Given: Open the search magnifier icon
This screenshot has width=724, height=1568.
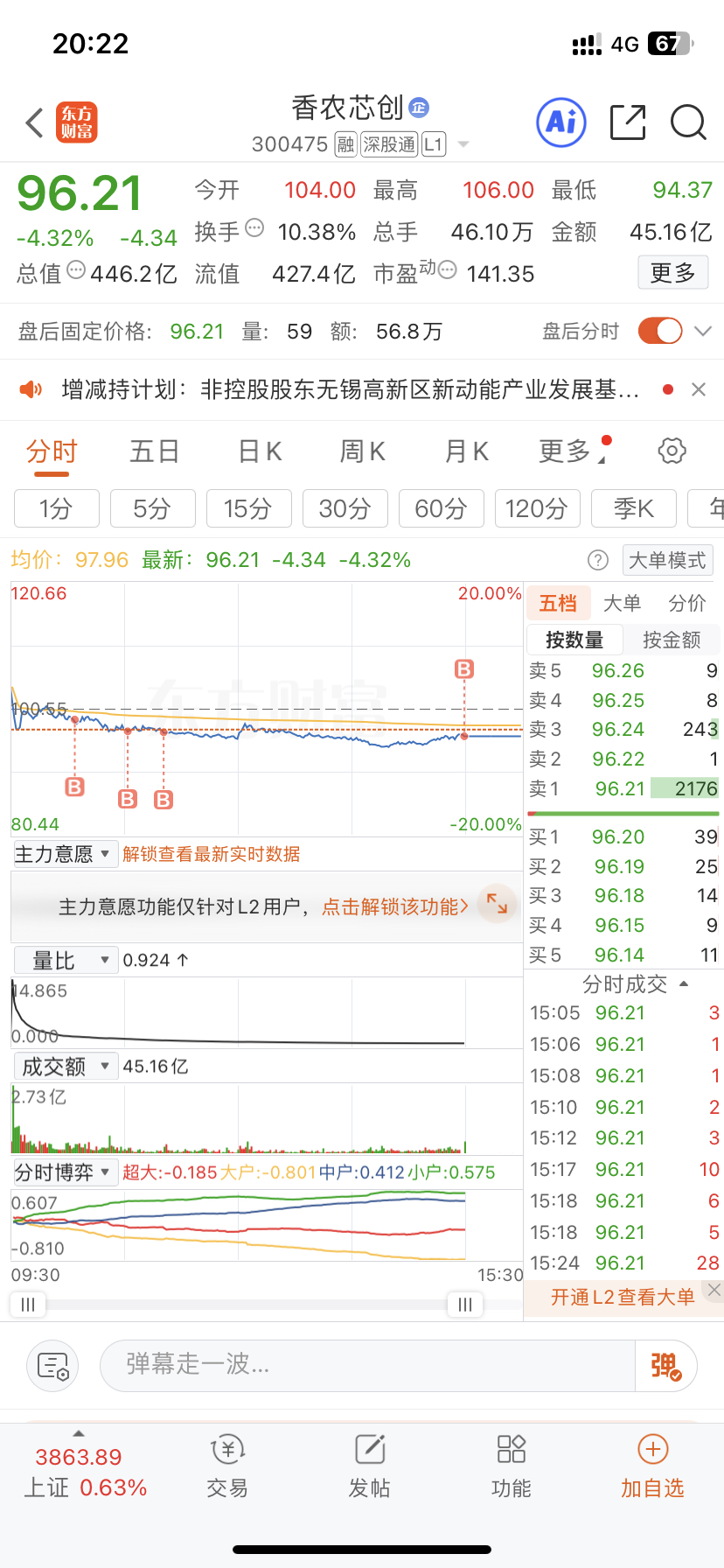Looking at the screenshot, I should [688, 122].
